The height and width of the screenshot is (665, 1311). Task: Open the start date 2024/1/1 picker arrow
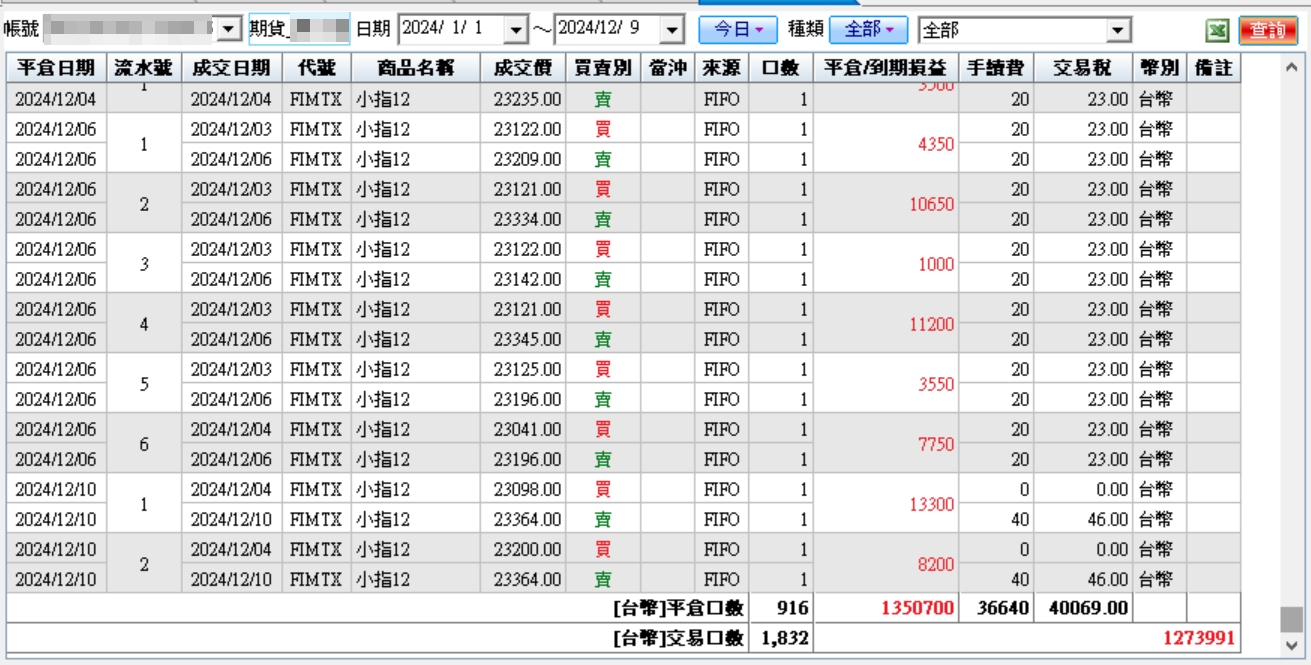point(515,30)
